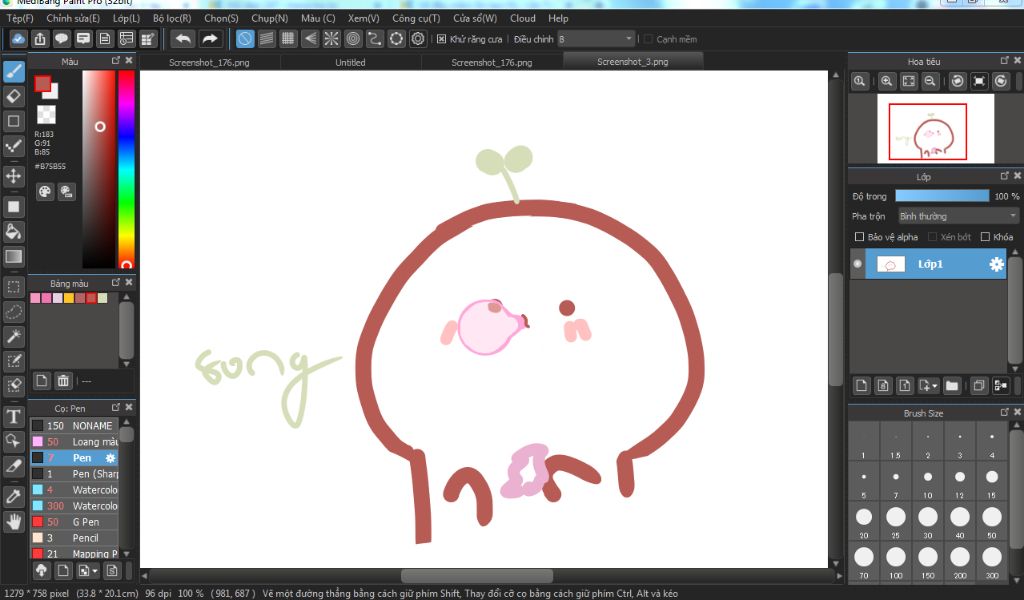Viewport: 1024px width, 600px height.
Task: Choose brush size 100 in Brush Size panel
Action: [x=895, y=563]
